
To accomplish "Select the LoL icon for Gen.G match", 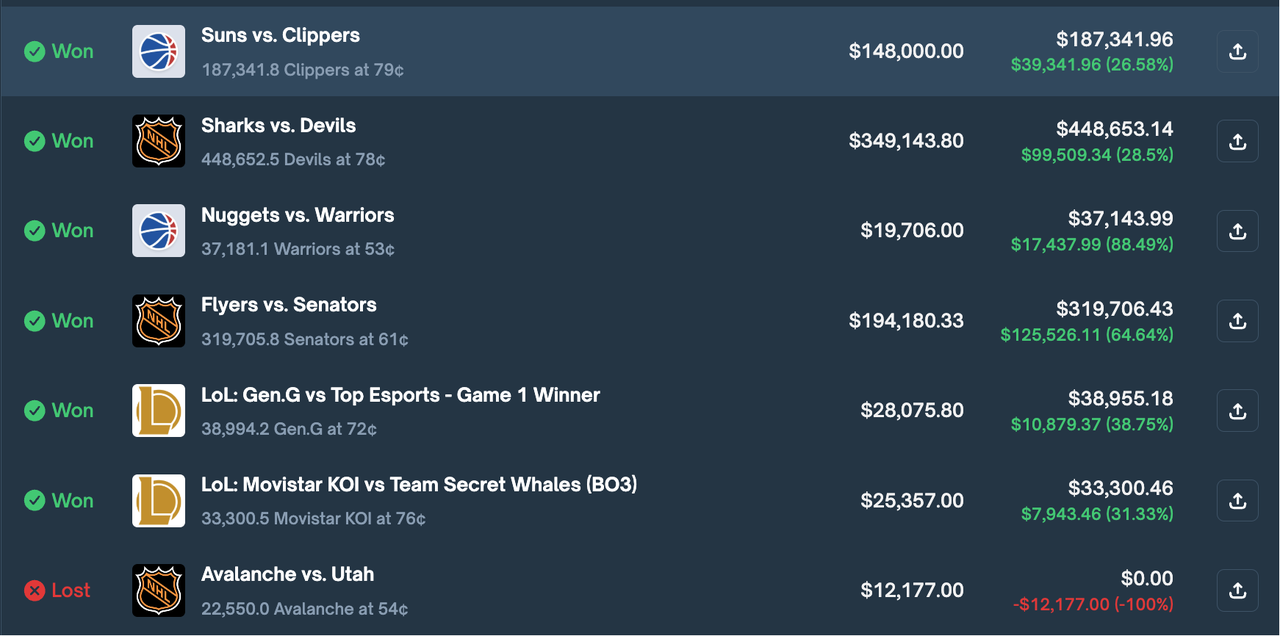I will [157, 410].
